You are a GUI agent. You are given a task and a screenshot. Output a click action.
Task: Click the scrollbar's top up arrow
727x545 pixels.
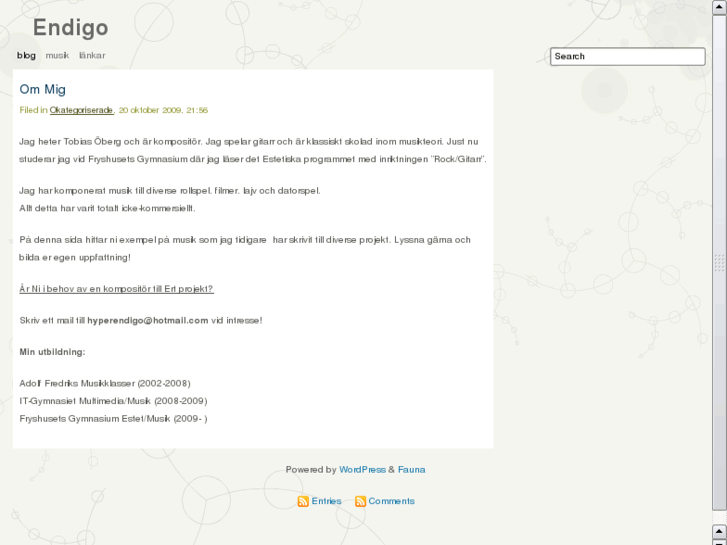719,7
